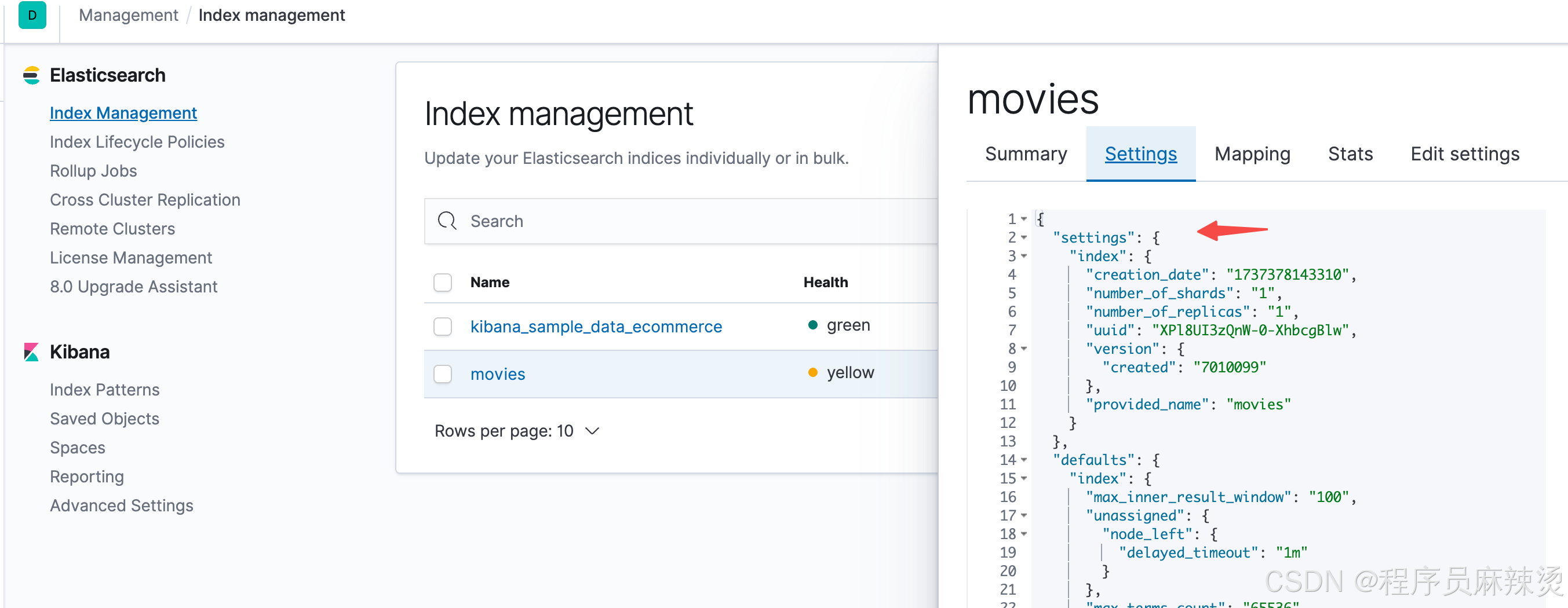Image resolution: width=1568 pixels, height=608 pixels.
Task: Click the "delayed_timeout" line
Action: (x=1213, y=552)
